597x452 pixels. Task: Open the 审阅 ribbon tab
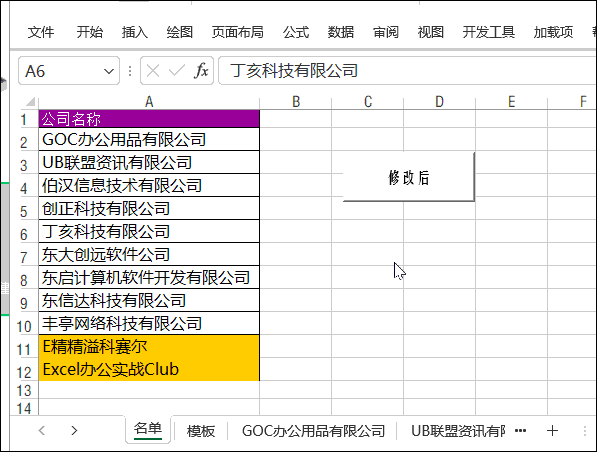click(386, 32)
